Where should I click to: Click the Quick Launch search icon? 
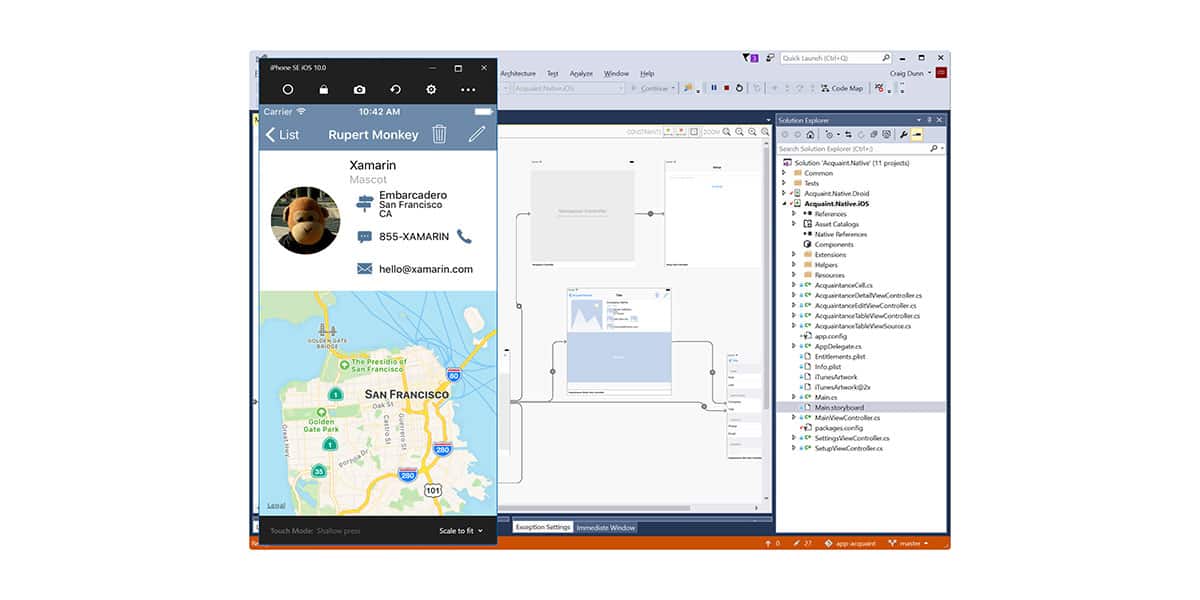tap(886, 58)
